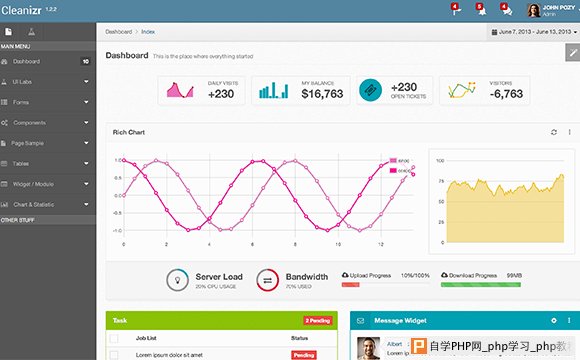Open the bell alerts icon
Viewport: 580px width, 360px height.
pos(481,10)
